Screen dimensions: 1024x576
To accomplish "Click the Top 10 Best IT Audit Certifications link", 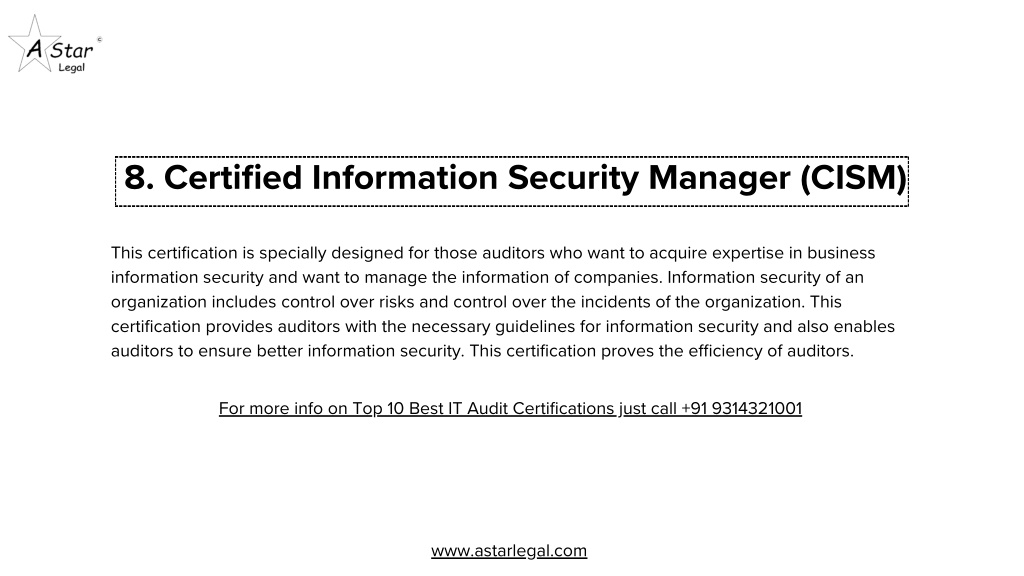I will pos(483,408).
